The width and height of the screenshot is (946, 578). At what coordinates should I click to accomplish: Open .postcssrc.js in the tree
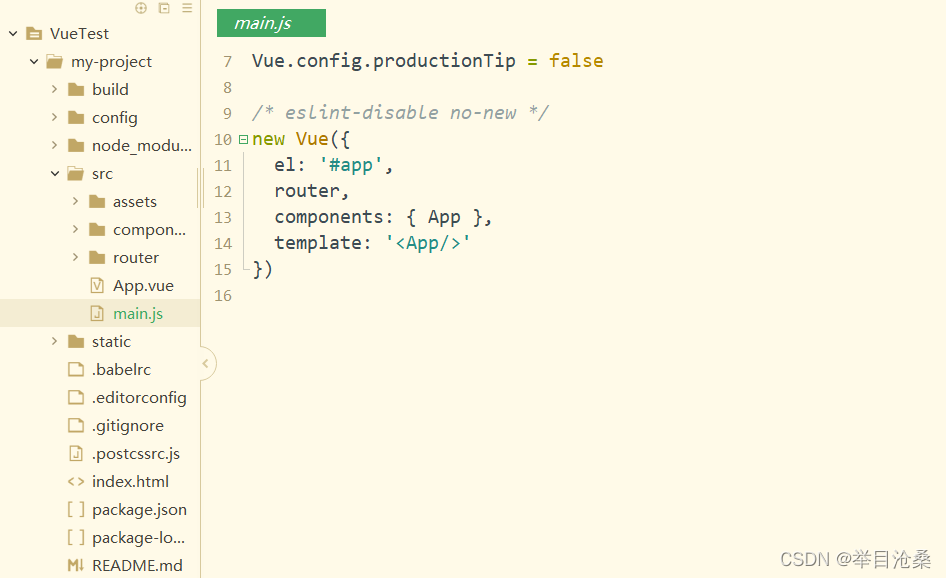point(136,454)
